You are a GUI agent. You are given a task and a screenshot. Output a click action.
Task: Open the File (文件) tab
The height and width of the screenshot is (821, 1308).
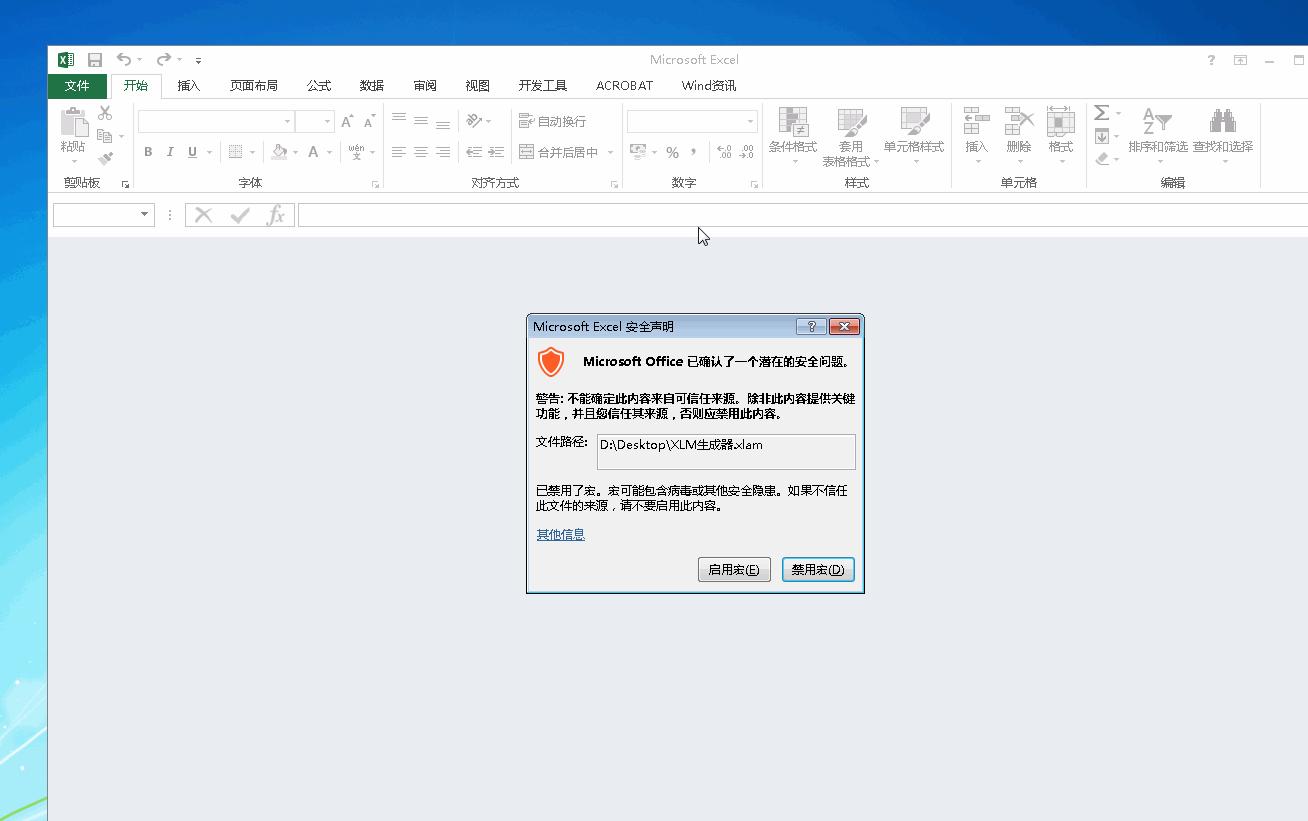(77, 86)
